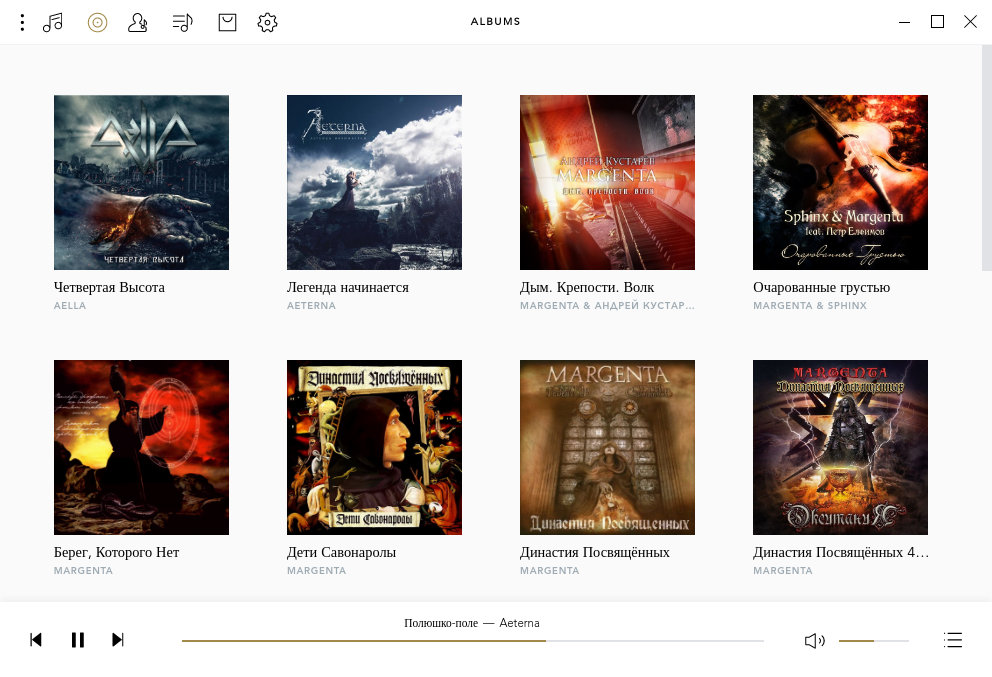Click the vertical scrollbar of album grid
Image resolution: width=992 pixels, height=677 pixels.
point(986,158)
